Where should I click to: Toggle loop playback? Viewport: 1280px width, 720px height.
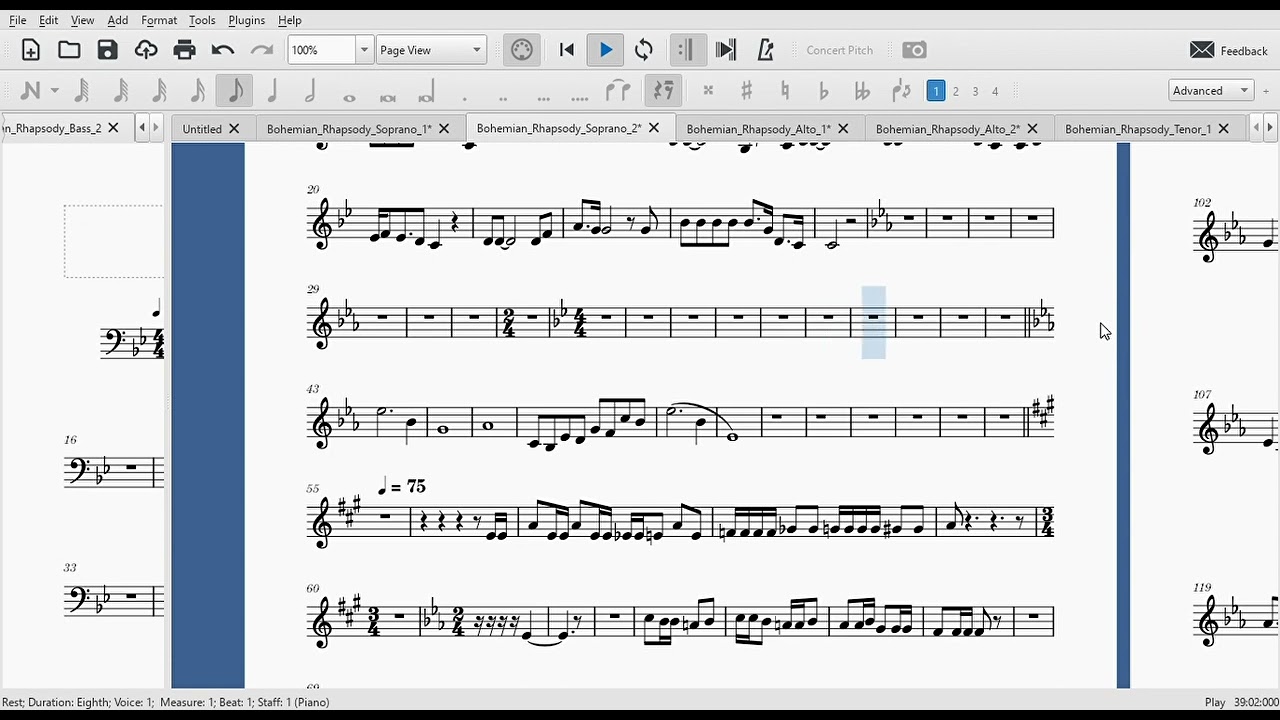pos(644,50)
